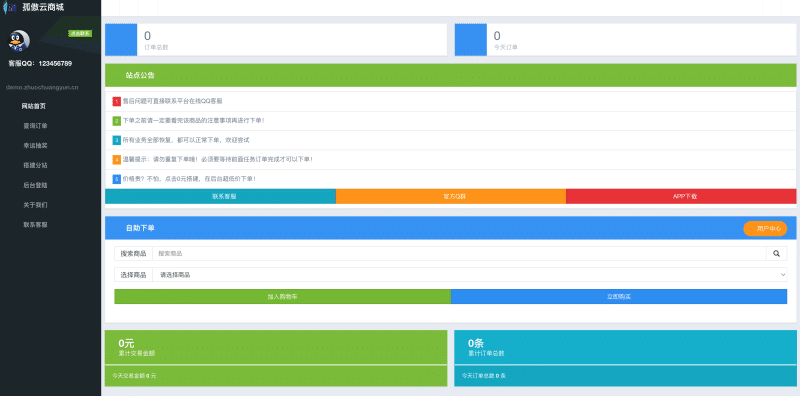800x396 pixels.
Task: Click the blue 立即购买 button
Action: (619, 296)
